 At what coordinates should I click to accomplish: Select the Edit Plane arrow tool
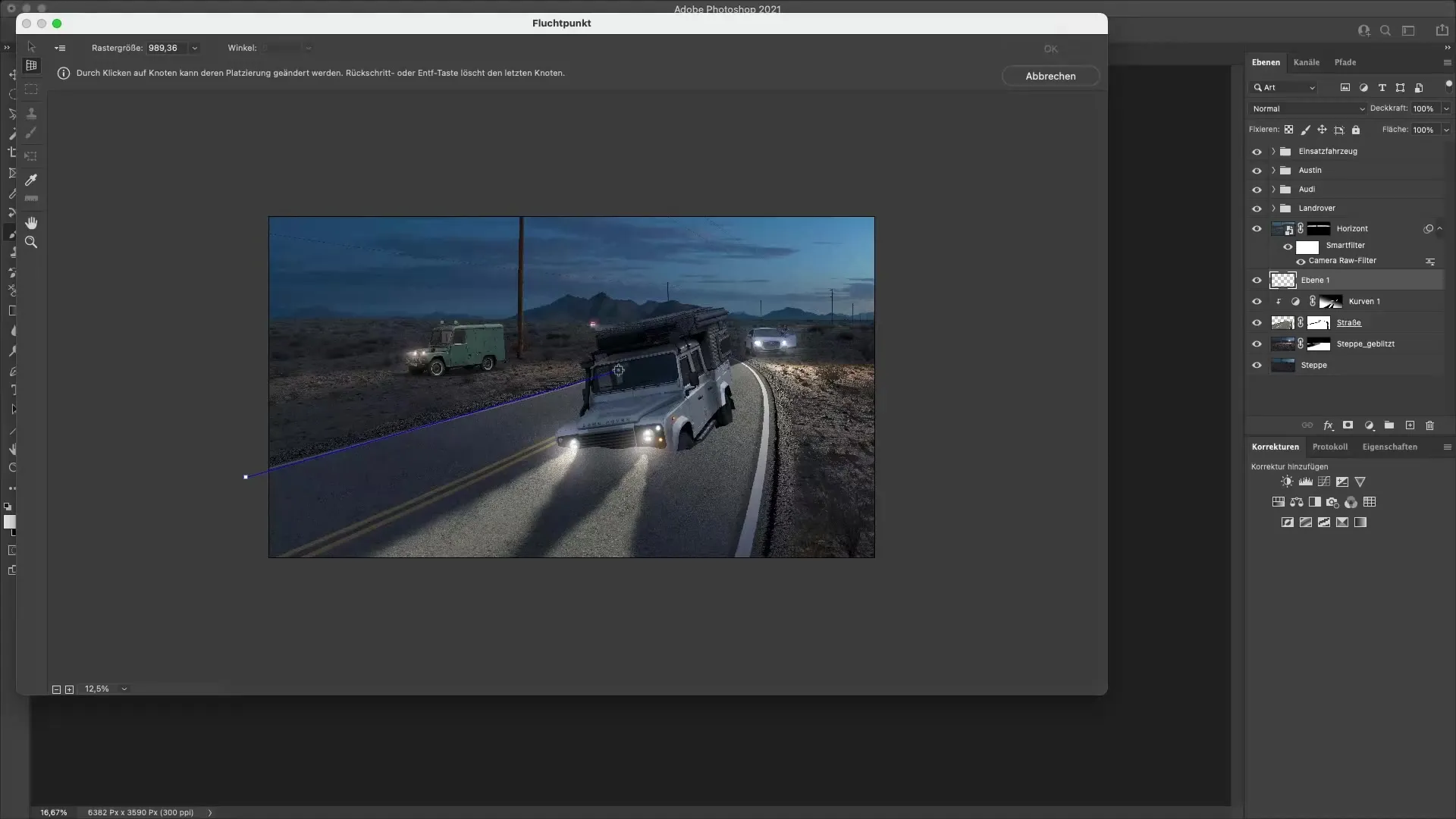pyautogui.click(x=31, y=47)
